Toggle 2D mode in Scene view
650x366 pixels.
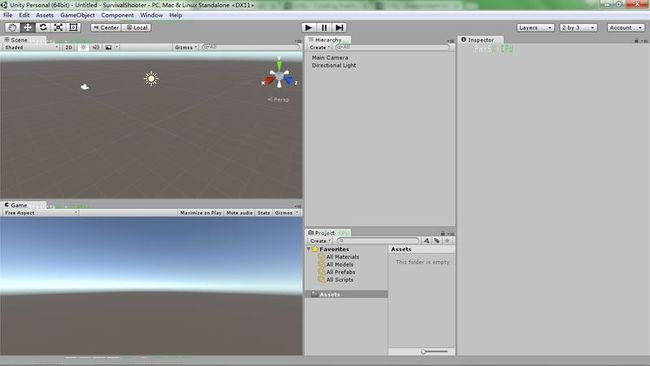[x=69, y=47]
